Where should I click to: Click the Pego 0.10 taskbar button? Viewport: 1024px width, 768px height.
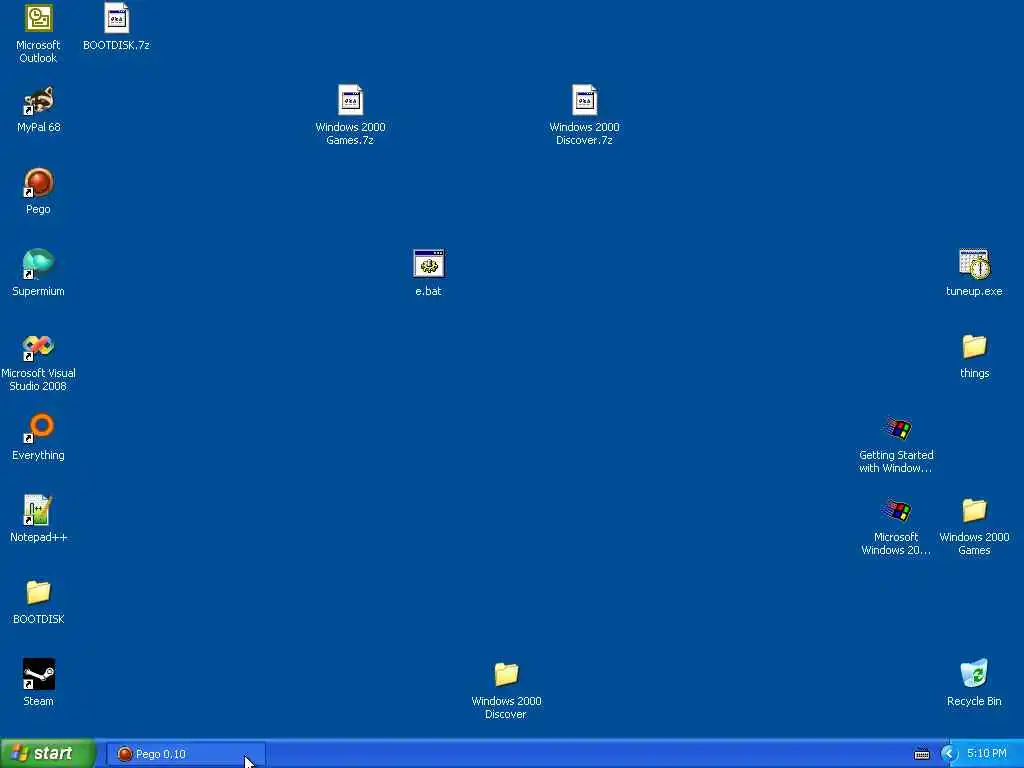(x=185, y=754)
